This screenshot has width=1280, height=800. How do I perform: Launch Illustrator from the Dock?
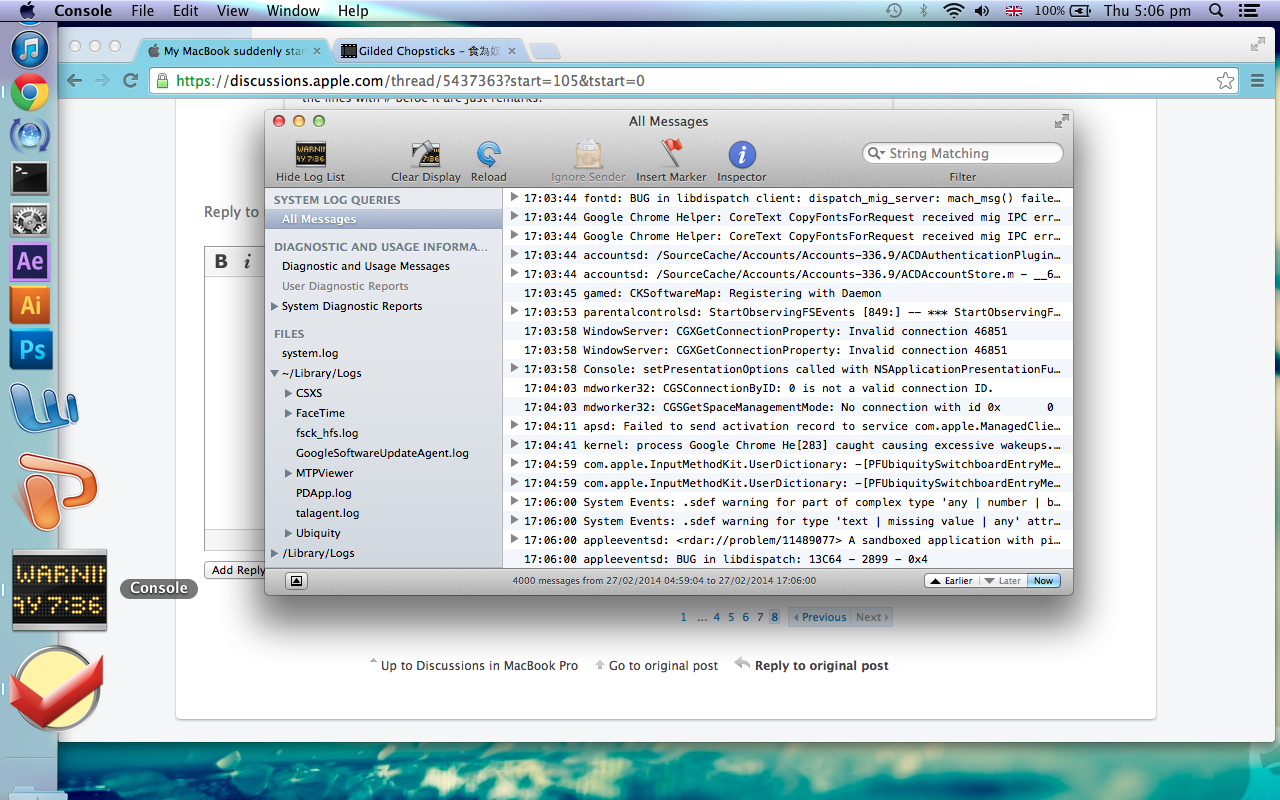(x=30, y=305)
